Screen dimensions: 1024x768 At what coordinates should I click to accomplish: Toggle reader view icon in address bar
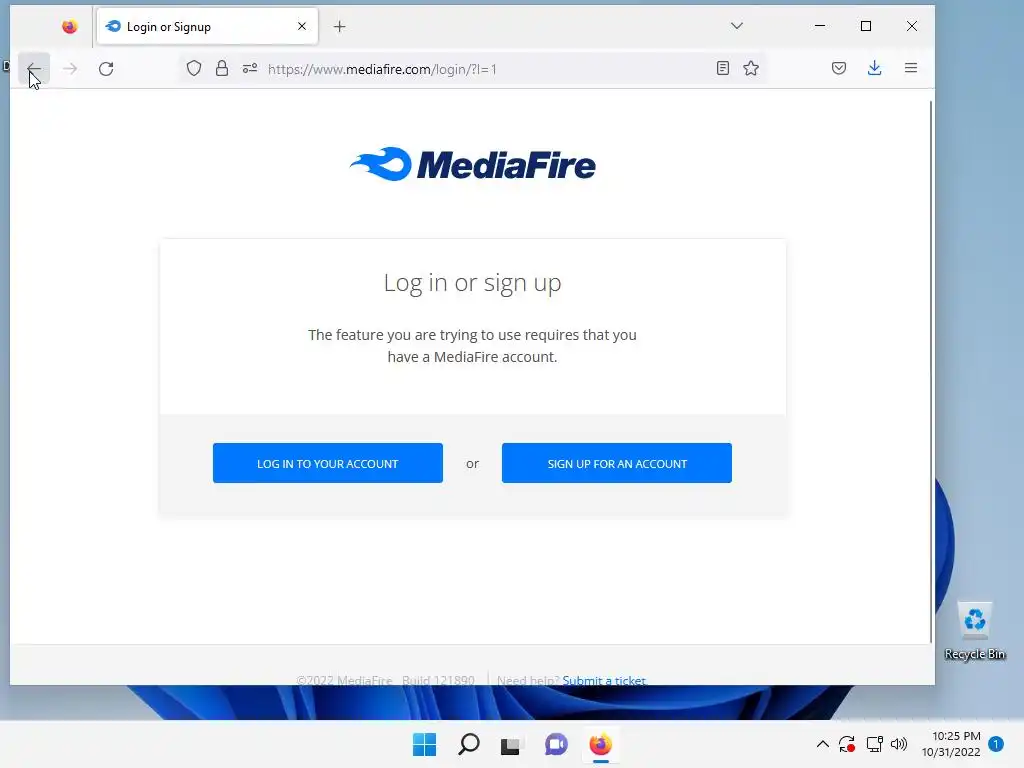722,69
